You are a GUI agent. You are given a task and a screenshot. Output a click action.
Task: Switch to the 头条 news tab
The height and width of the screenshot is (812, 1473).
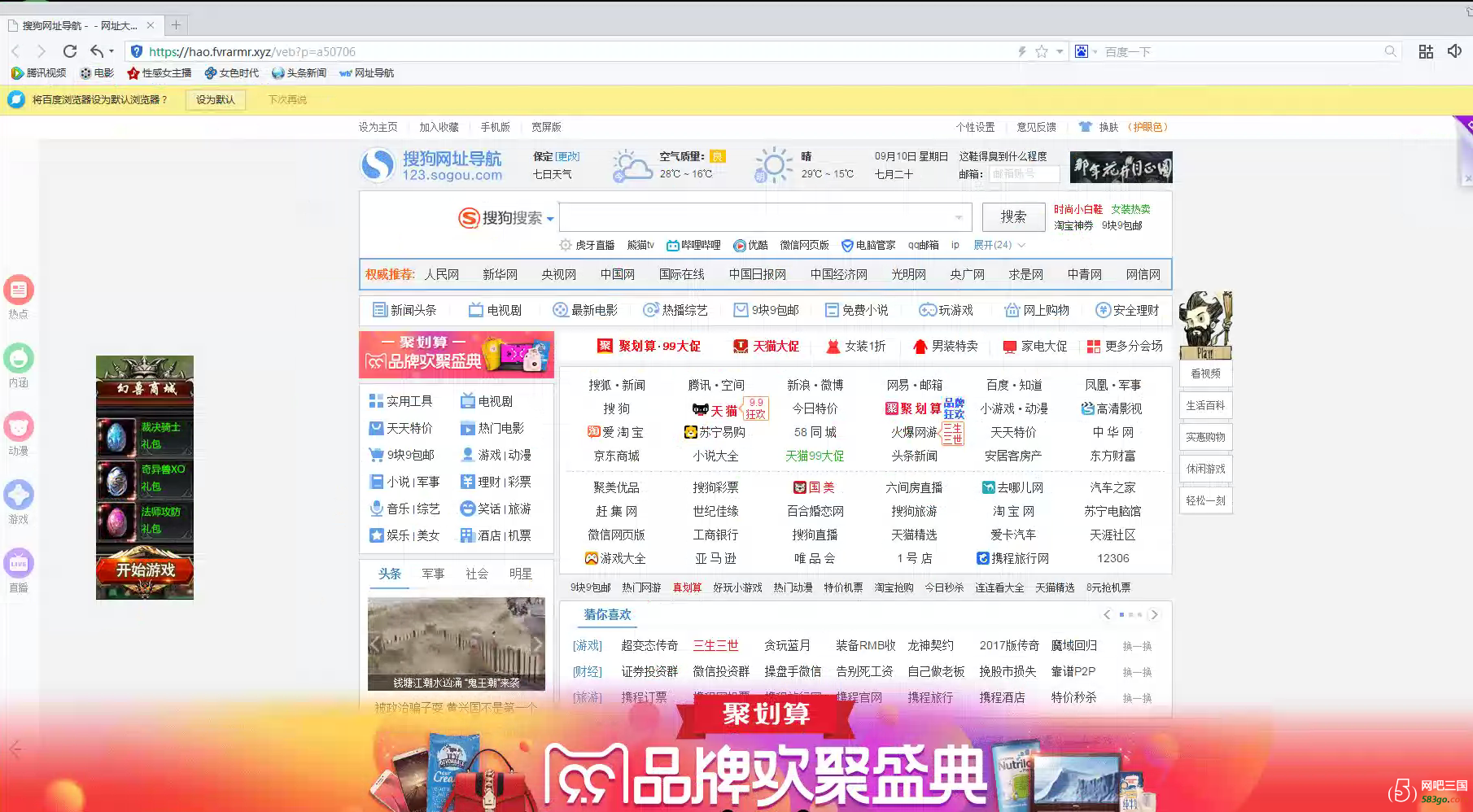click(390, 574)
